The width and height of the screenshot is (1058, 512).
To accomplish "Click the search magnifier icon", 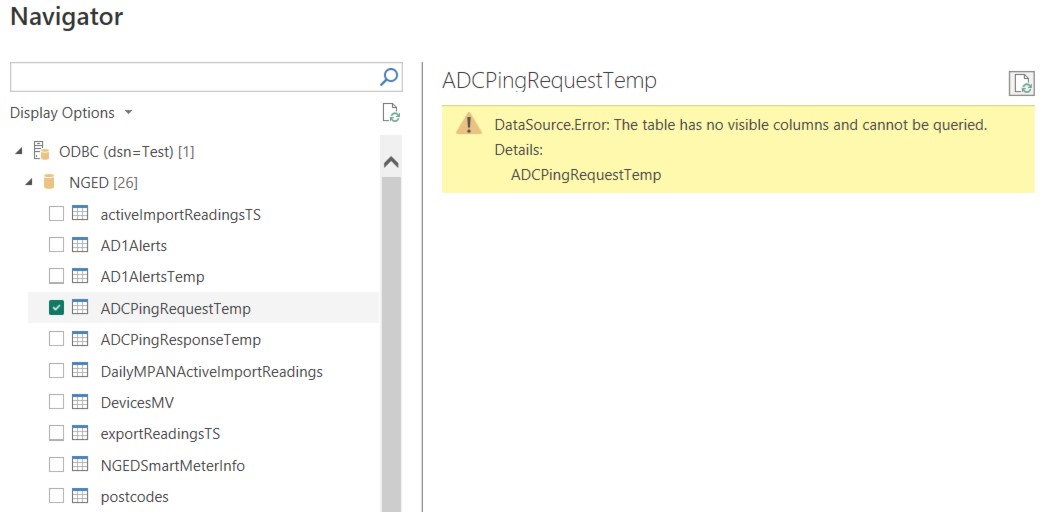I will [x=390, y=77].
